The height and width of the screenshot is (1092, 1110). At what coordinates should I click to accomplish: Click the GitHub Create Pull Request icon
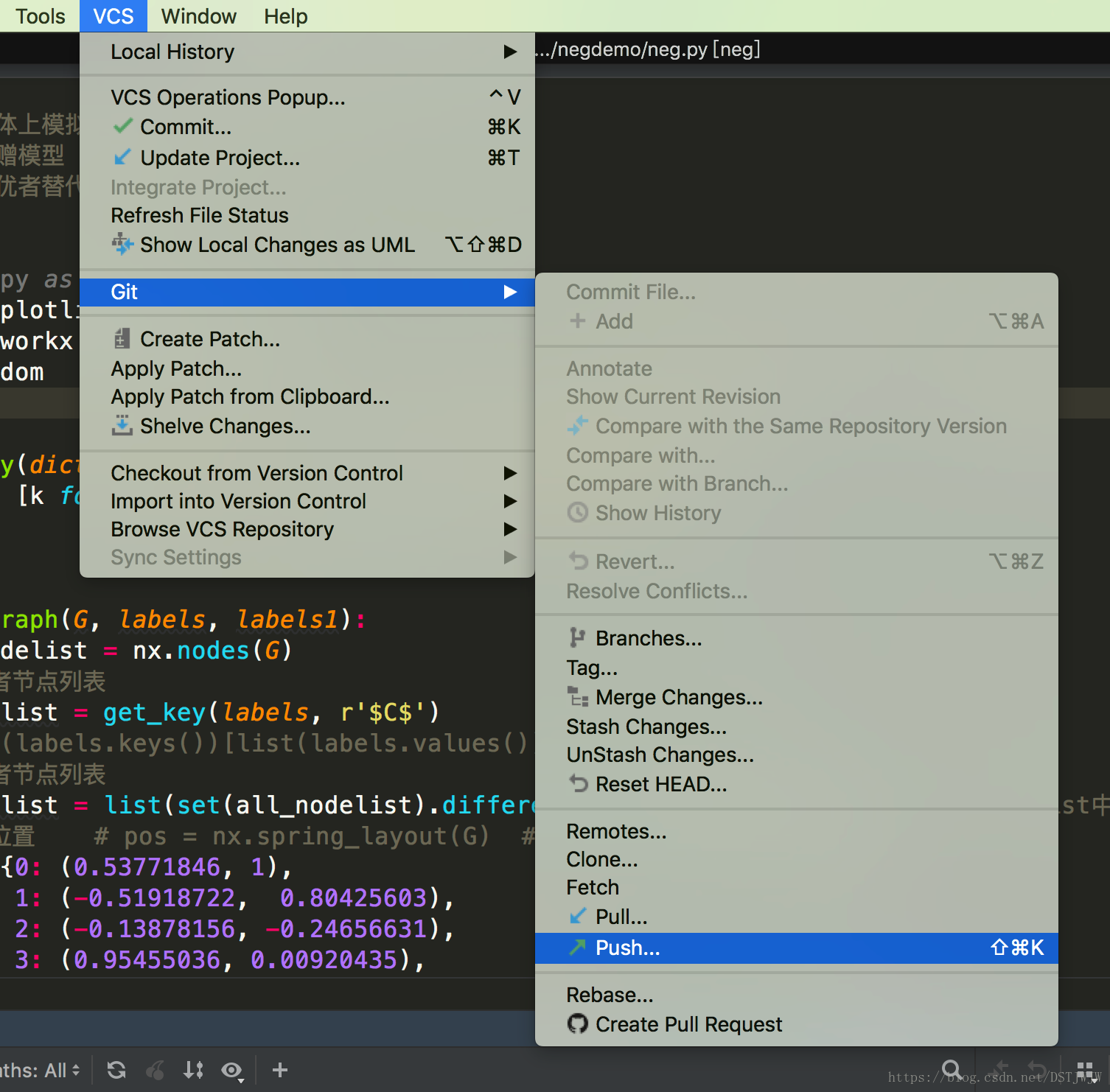click(578, 1023)
